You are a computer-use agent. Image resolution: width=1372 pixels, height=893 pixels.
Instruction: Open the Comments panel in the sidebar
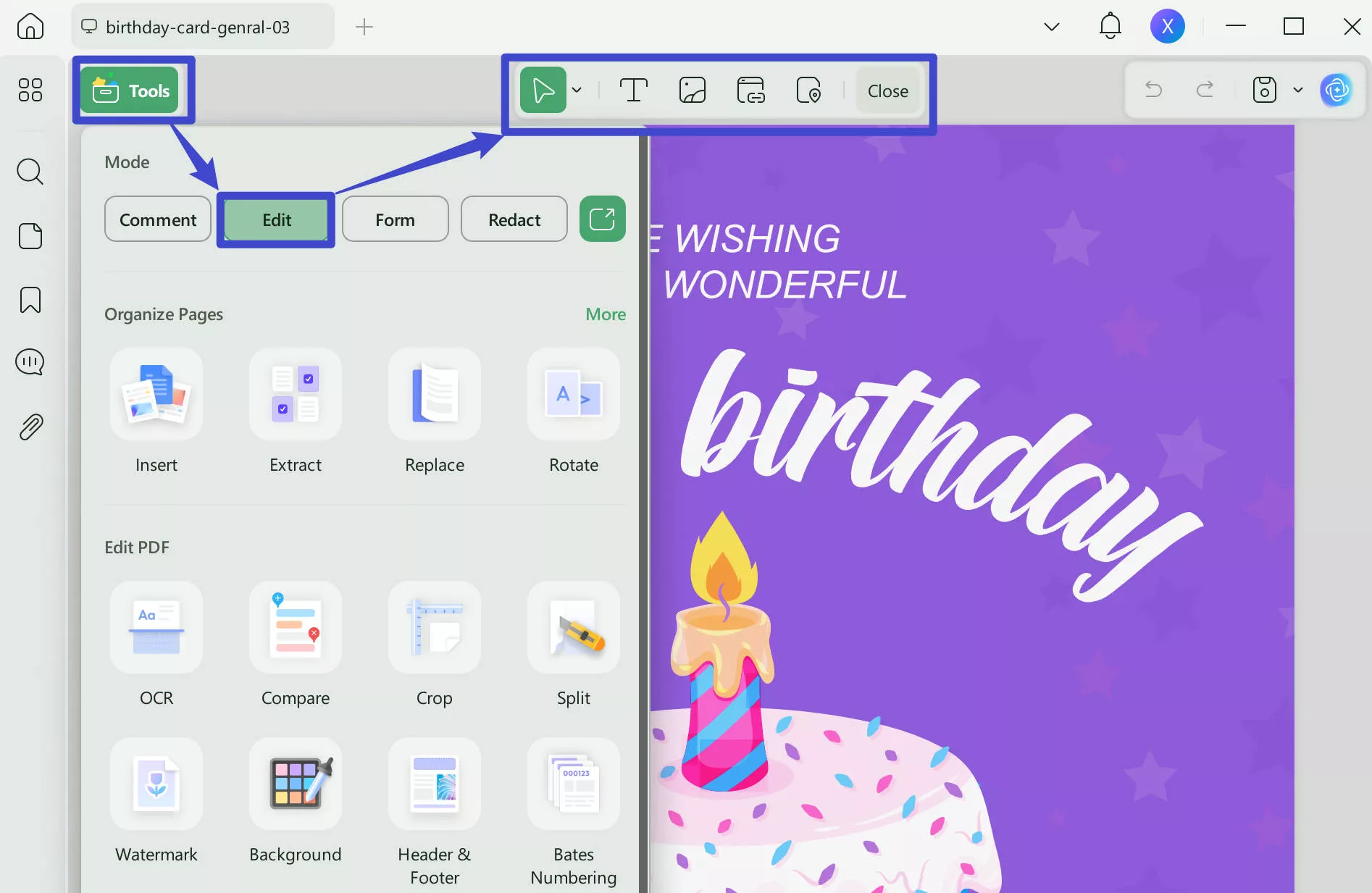click(x=30, y=362)
